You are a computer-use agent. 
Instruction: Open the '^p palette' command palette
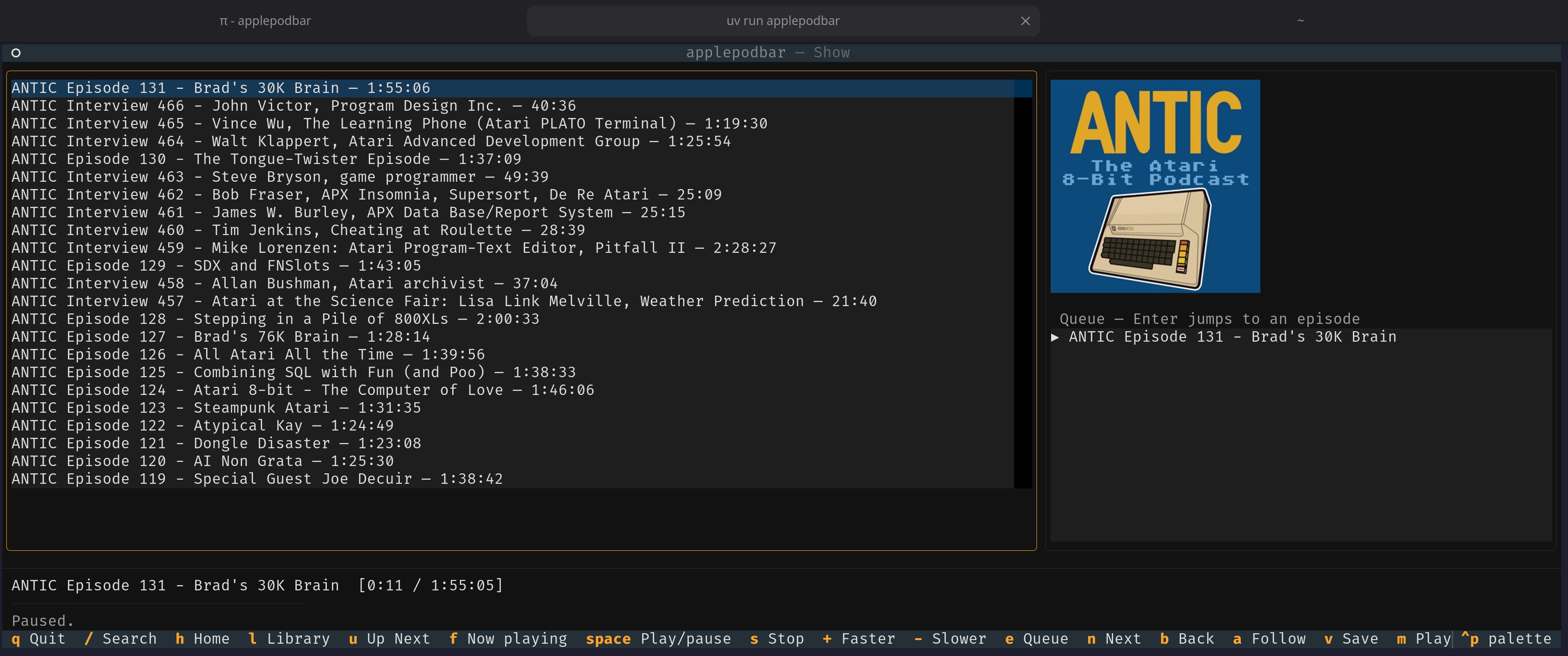1506,638
